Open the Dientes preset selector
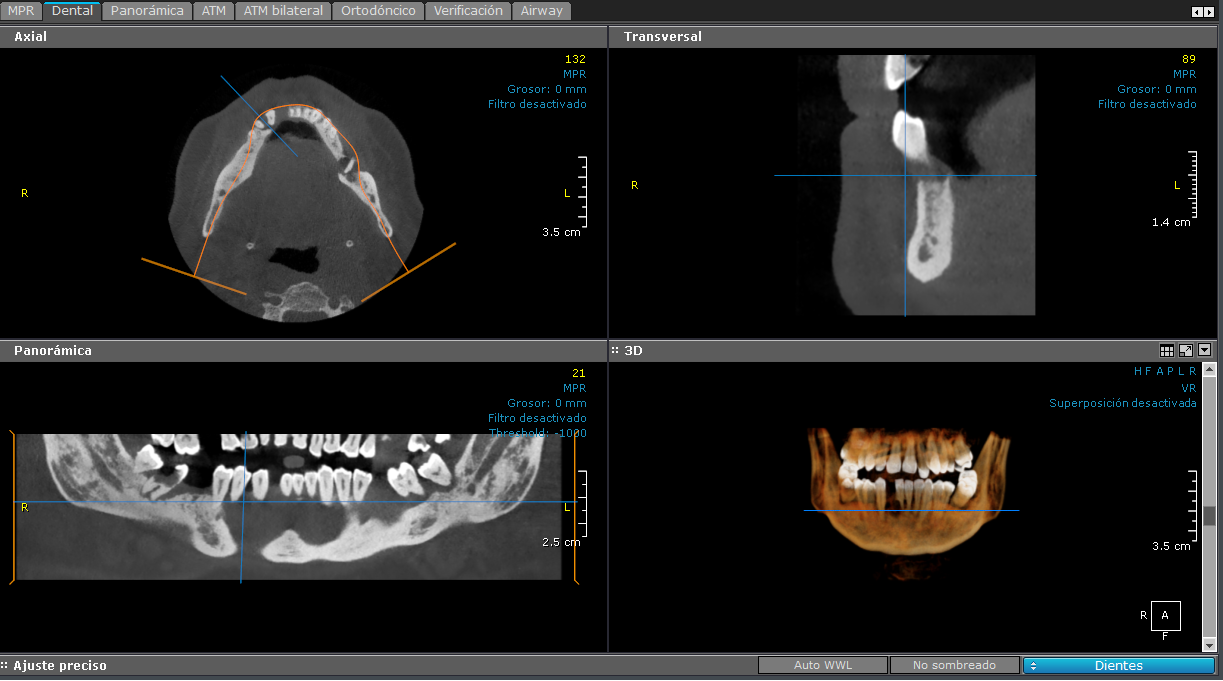Screen dimensions: 1223x681 point(1117,664)
